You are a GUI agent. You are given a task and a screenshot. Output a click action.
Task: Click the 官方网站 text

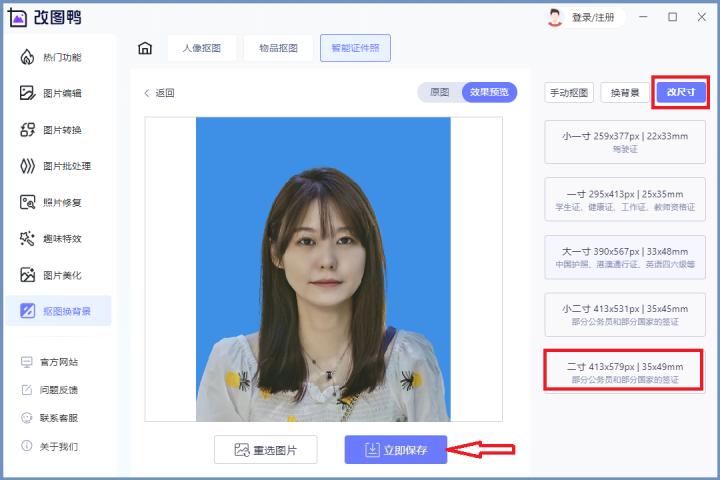pos(59,362)
